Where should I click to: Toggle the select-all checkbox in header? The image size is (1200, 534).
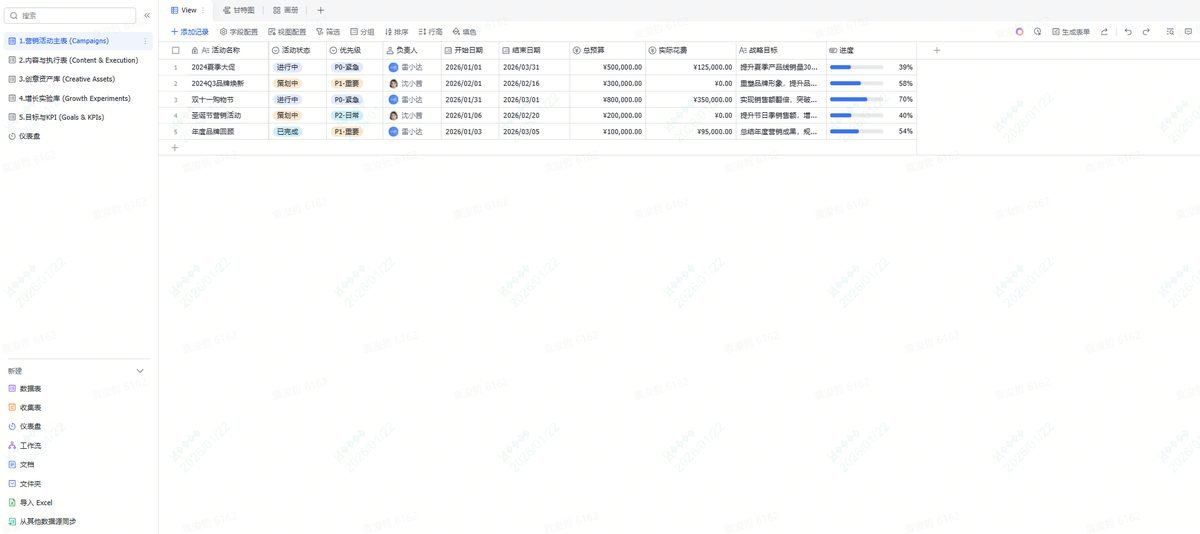coord(175,49)
